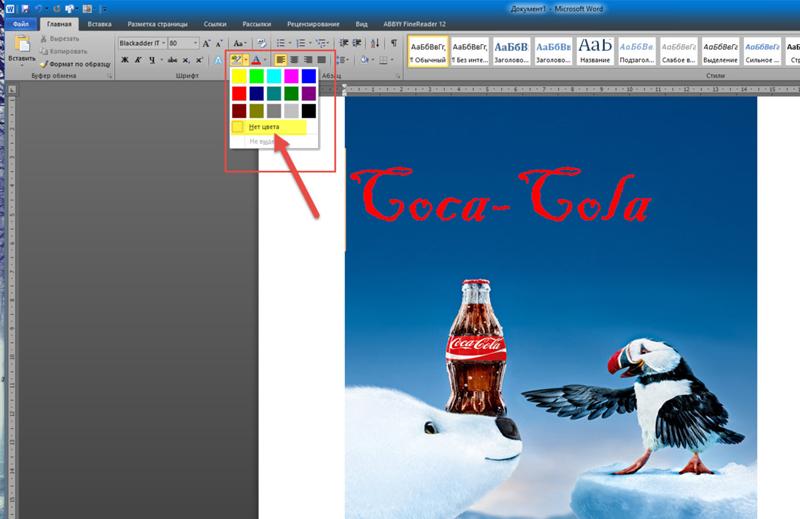Switch to the Insert (Вставка) tab
Viewport: 800px width, 519px height.
(x=99, y=24)
